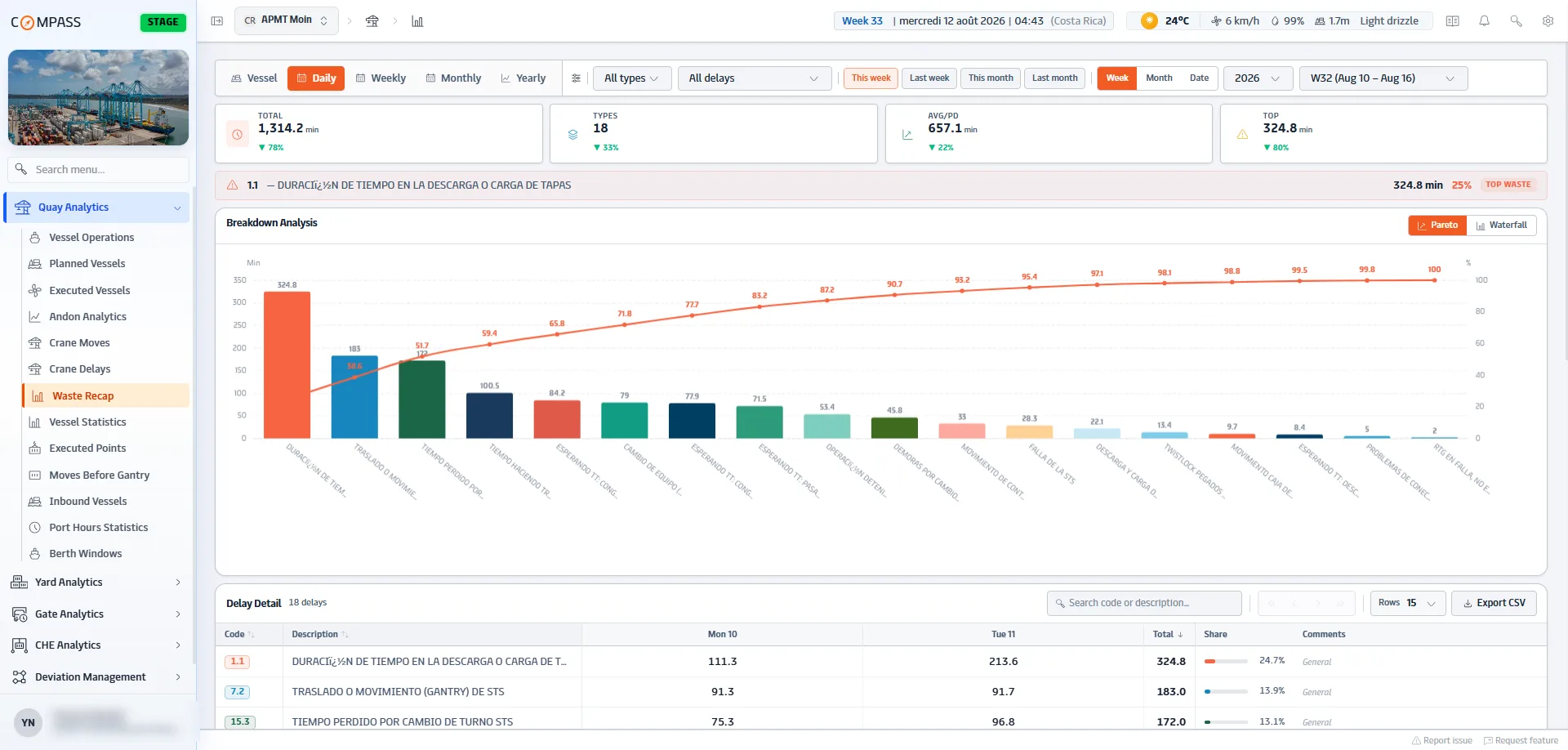
Task: Click the weather sun icon
Action: click(1149, 21)
